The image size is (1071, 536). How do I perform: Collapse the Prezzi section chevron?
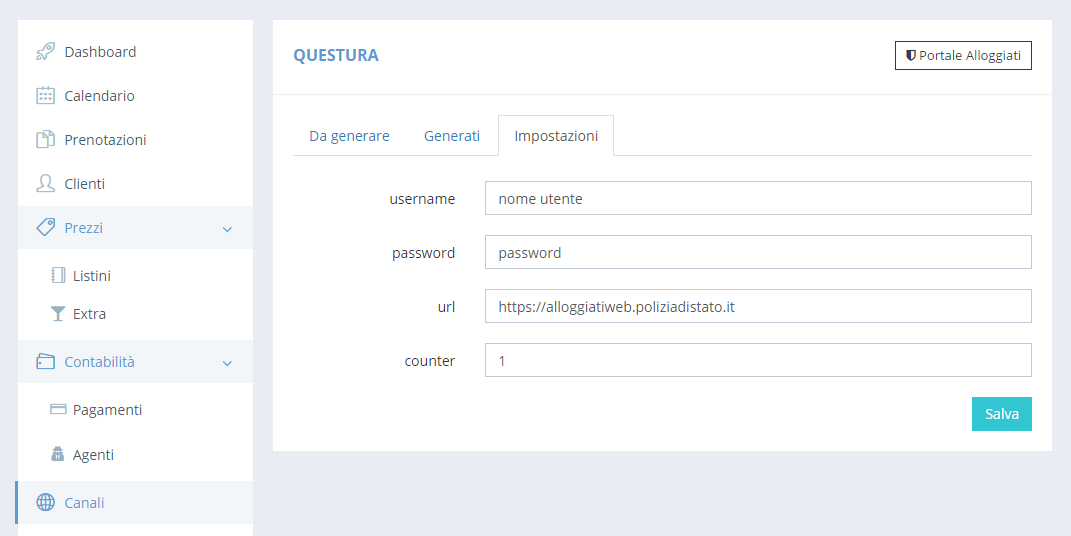227,229
